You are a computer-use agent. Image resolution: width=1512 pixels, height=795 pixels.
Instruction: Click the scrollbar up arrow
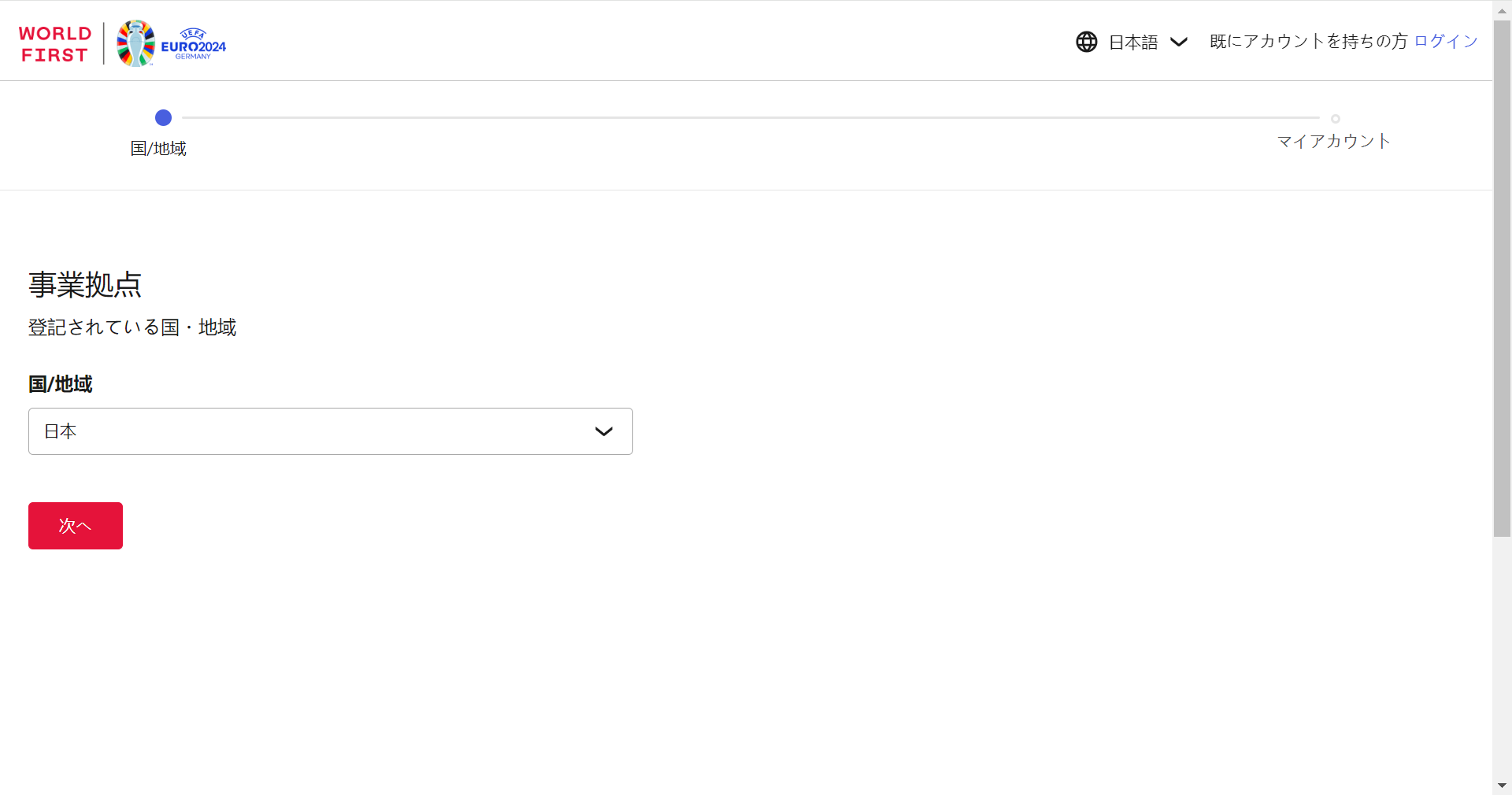pyautogui.click(x=1502, y=11)
